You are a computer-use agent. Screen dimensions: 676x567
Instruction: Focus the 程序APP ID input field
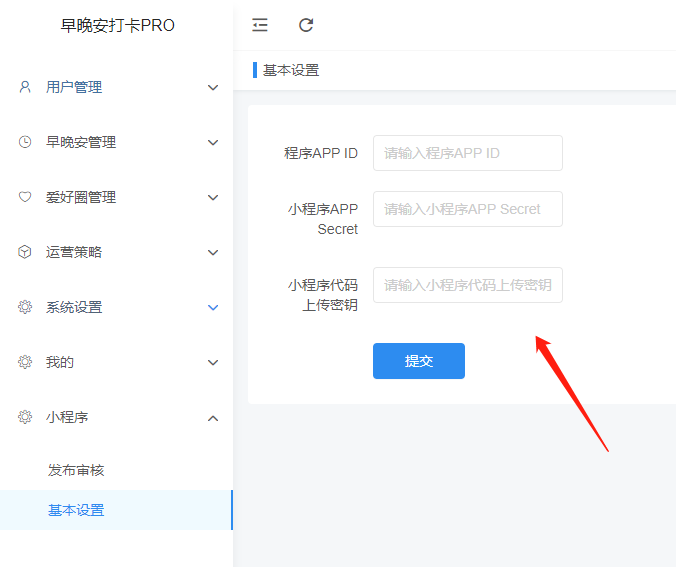(468, 153)
